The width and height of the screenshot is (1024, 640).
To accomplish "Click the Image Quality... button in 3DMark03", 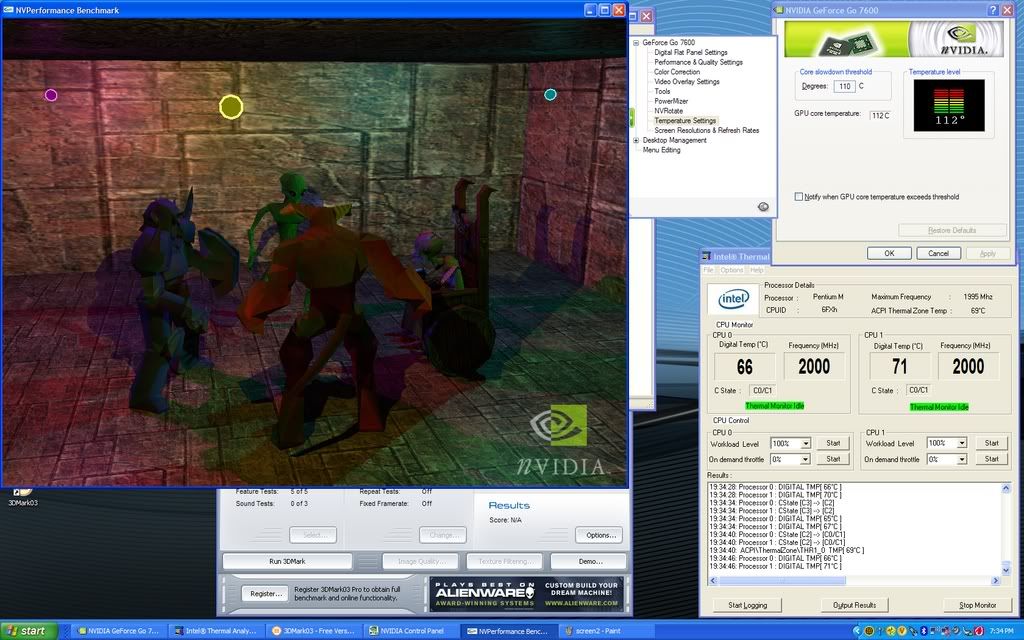I will pos(422,562).
